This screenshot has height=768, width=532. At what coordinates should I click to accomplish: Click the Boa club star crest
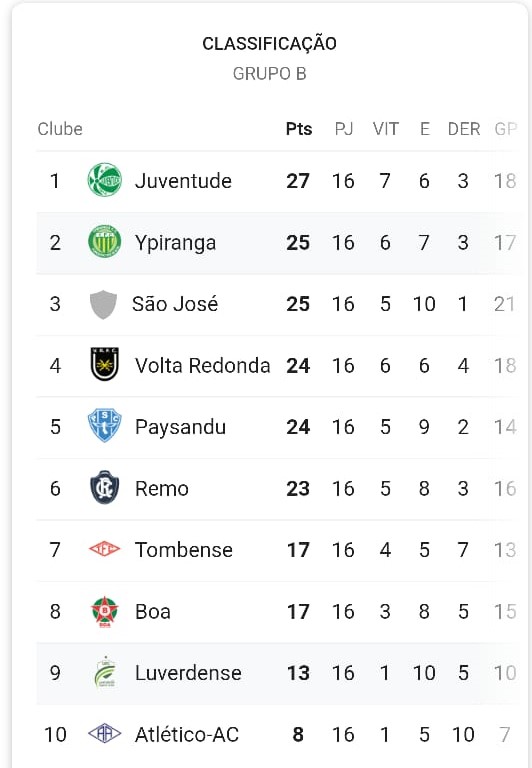(x=104, y=611)
